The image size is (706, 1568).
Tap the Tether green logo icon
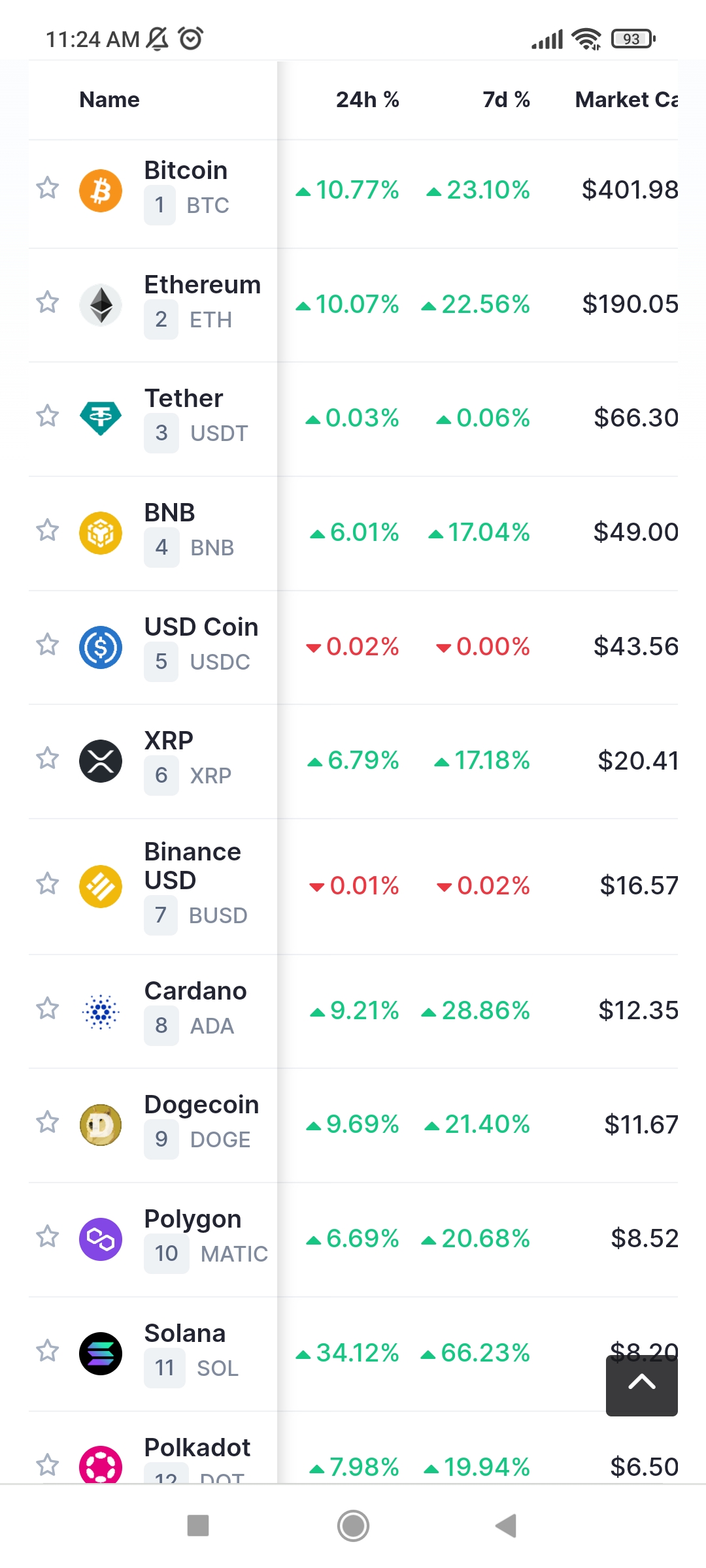tap(101, 418)
